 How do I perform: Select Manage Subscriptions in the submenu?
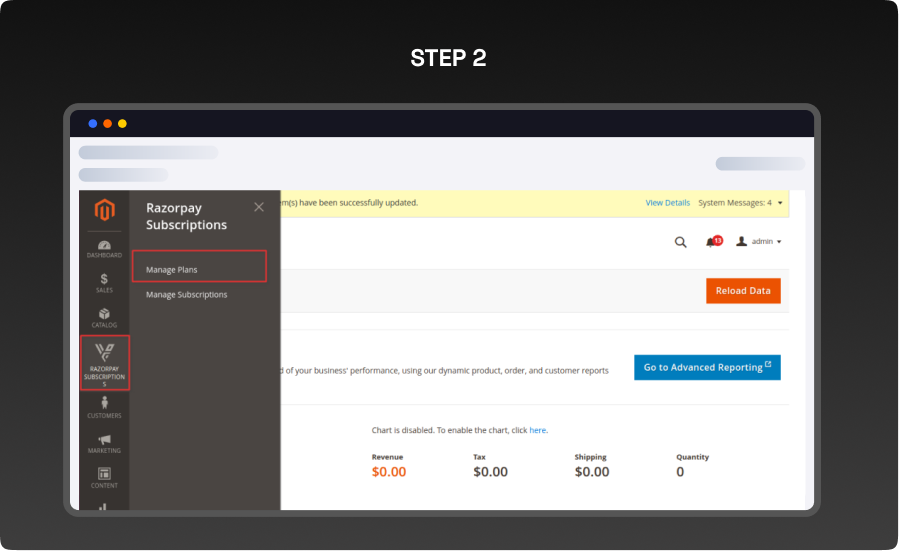pos(187,295)
